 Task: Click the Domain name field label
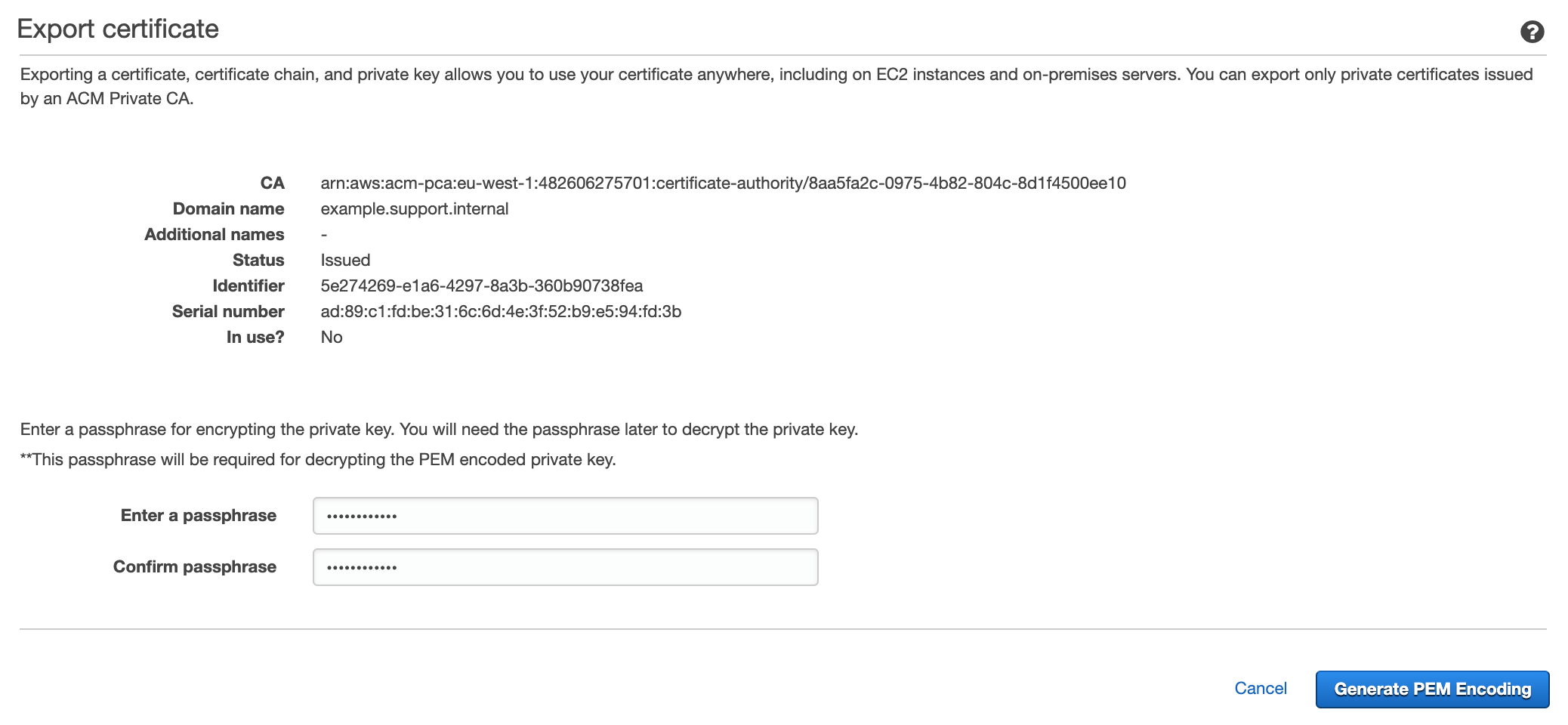coord(228,208)
